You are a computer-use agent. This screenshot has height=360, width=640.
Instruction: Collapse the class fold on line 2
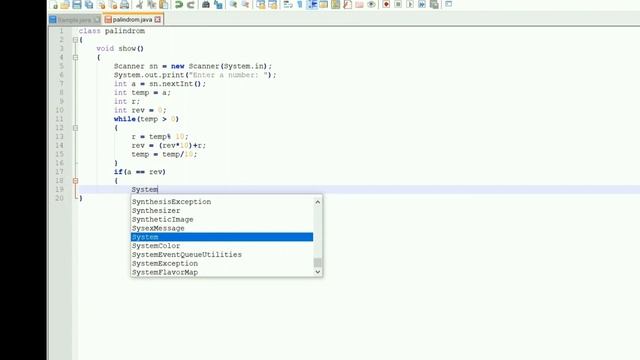pyautogui.click(x=76, y=40)
